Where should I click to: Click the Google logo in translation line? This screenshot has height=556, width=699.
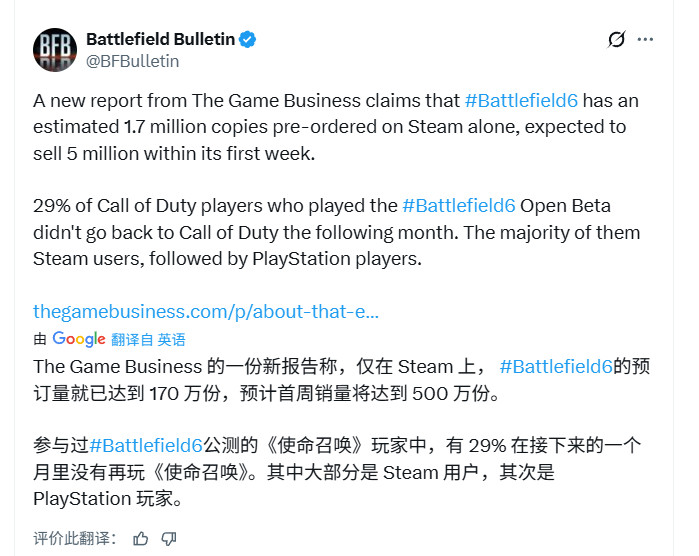click(79, 339)
